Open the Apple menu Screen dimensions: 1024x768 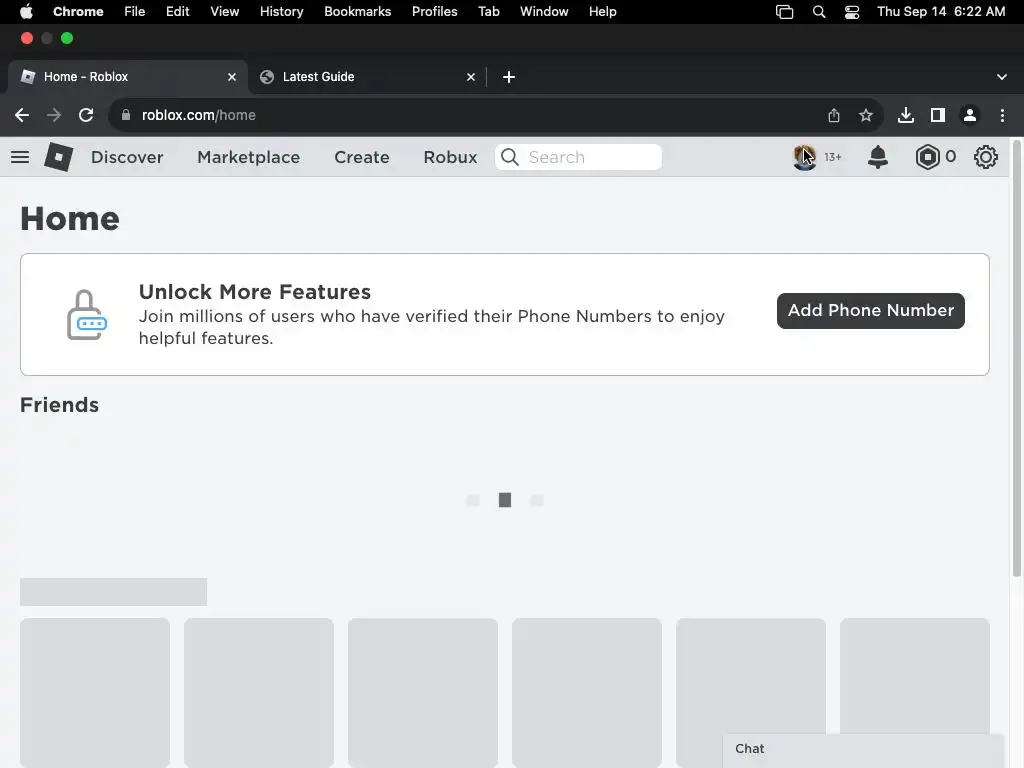coord(26,12)
